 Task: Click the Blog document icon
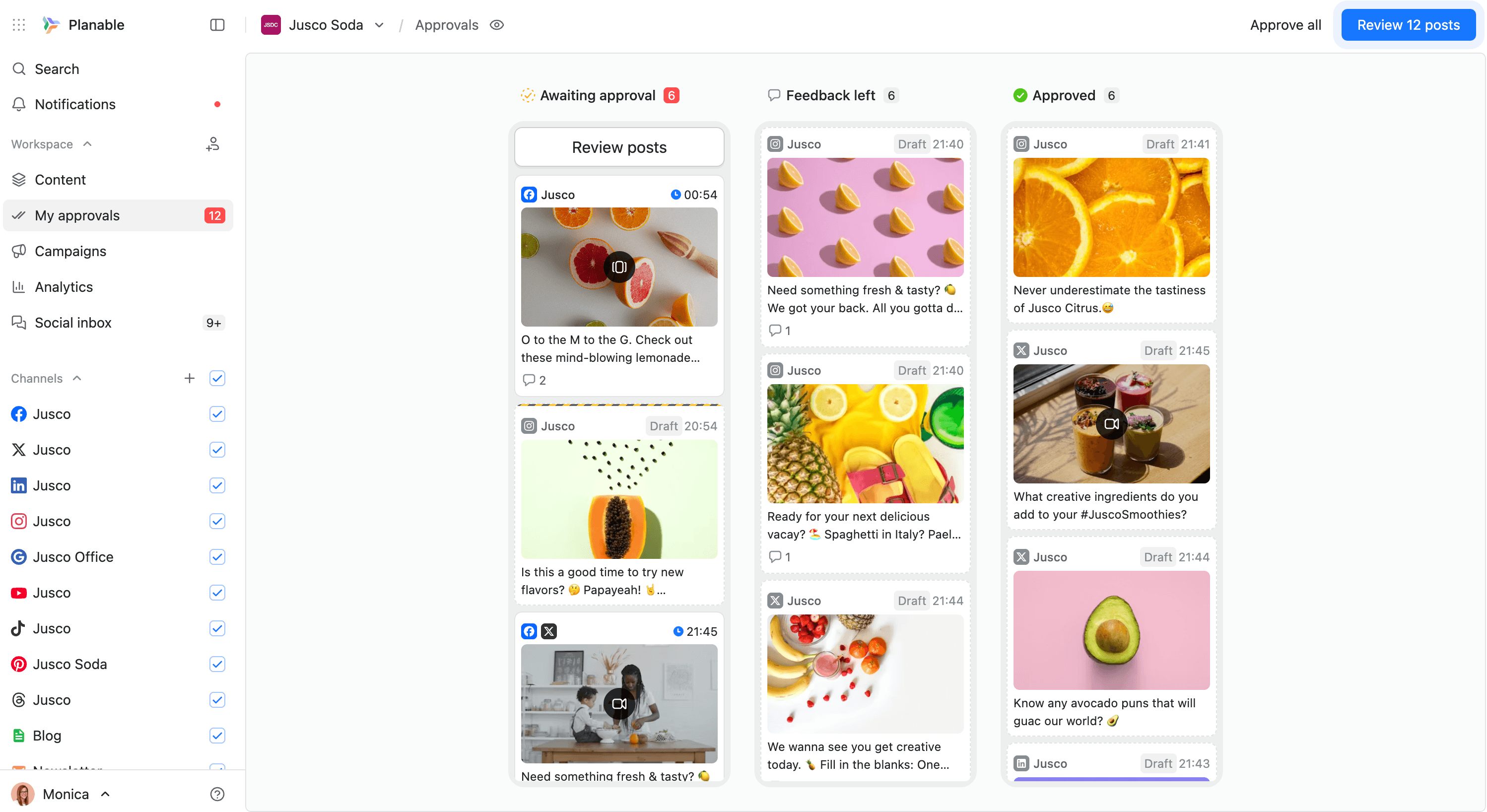(19, 737)
